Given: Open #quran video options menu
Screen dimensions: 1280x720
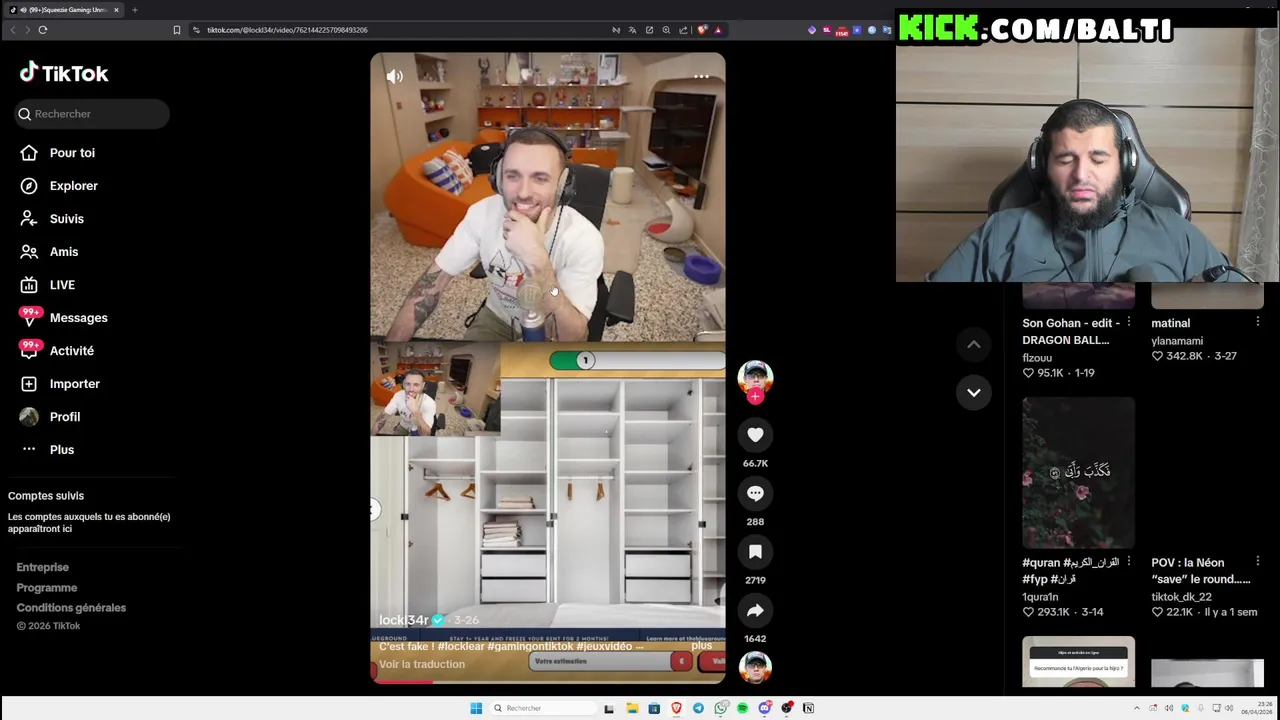Looking at the screenshot, I should coord(1129,561).
